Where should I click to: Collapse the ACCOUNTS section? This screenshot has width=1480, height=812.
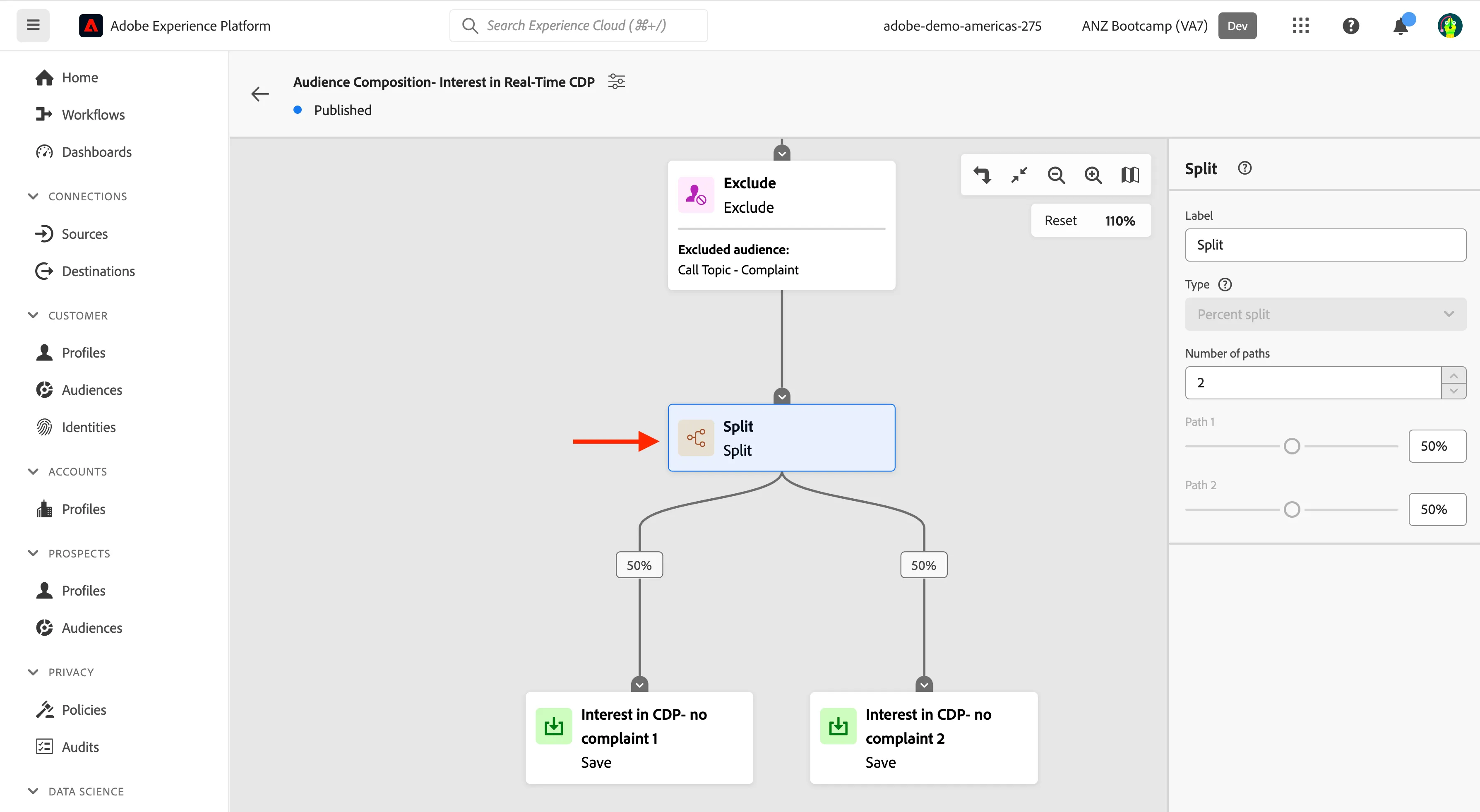[x=34, y=472]
